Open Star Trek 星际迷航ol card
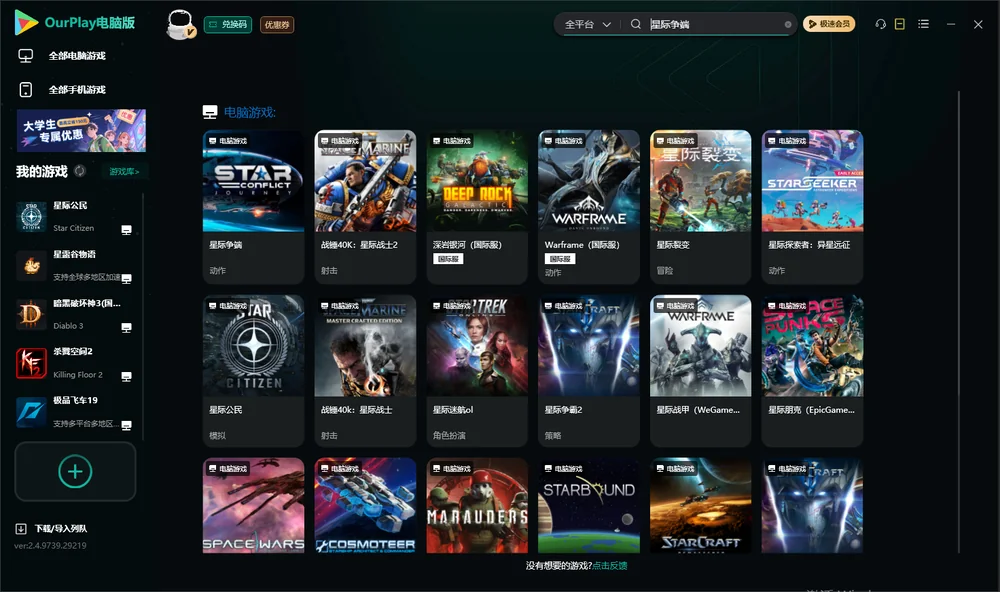 pos(477,371)
